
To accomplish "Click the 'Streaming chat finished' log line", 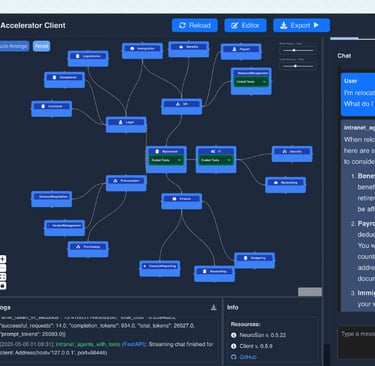I will 107,348.
